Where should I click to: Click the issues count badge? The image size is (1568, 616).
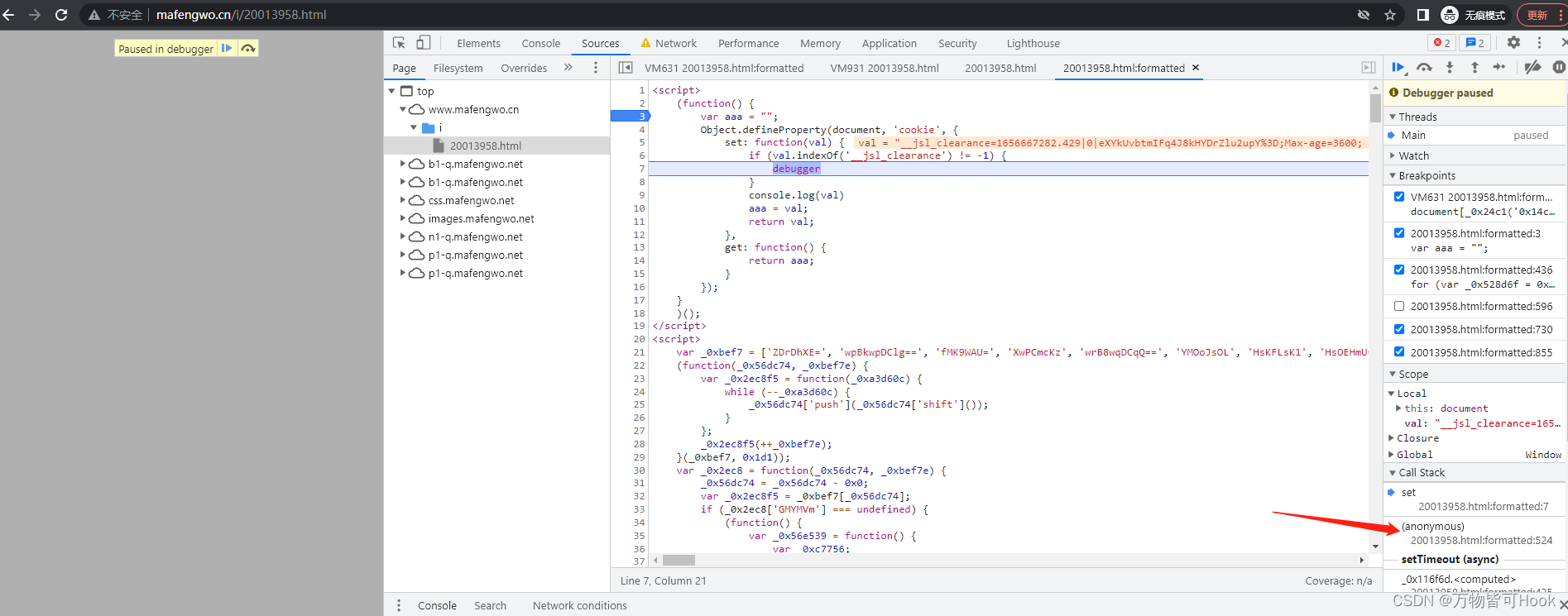pos(1474,43)
